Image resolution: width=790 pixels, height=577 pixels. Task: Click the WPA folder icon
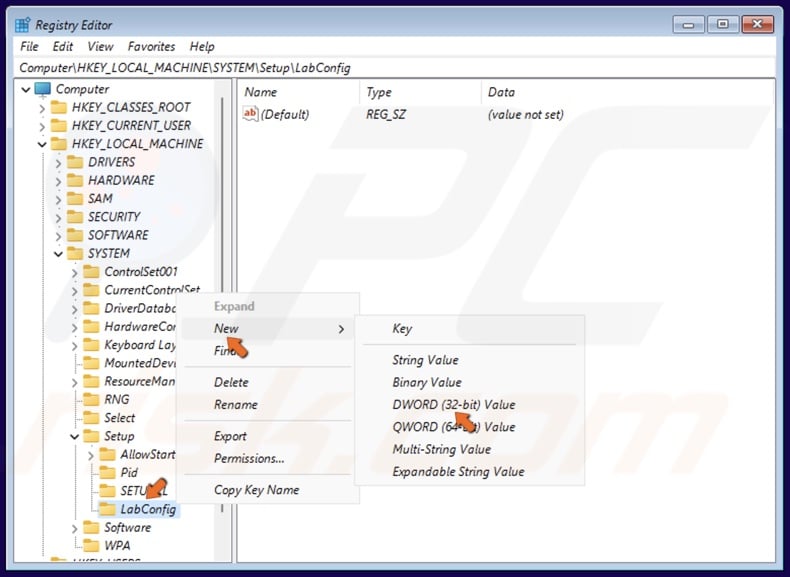click(x=91, y=545)
